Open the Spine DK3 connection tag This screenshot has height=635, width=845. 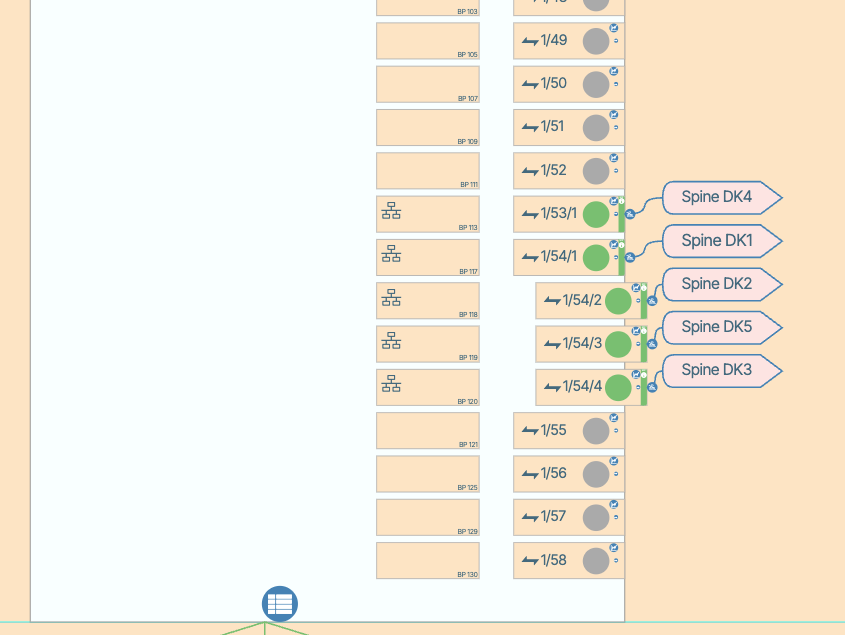click(716, 371)
